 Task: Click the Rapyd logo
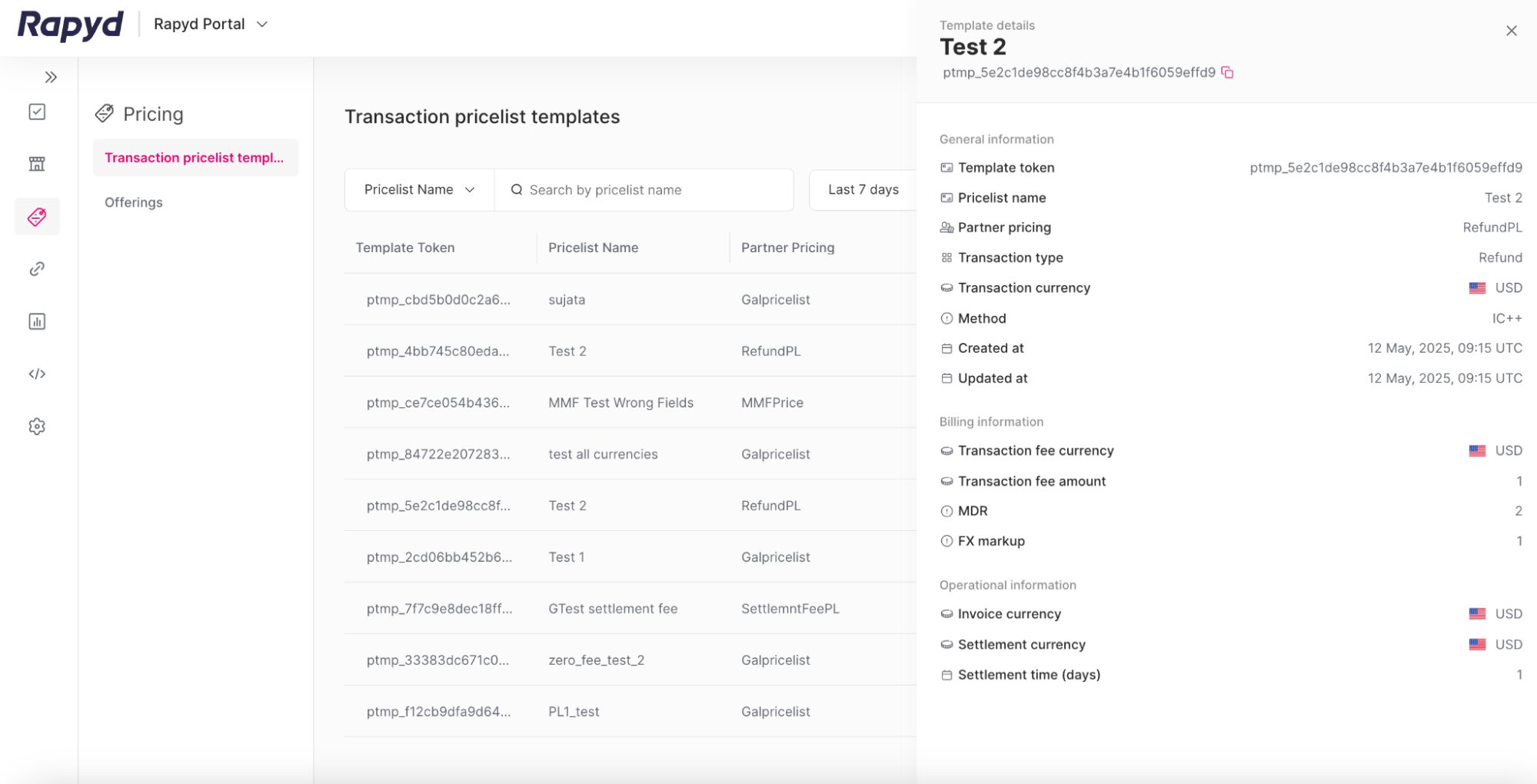(x=69, y=24)
